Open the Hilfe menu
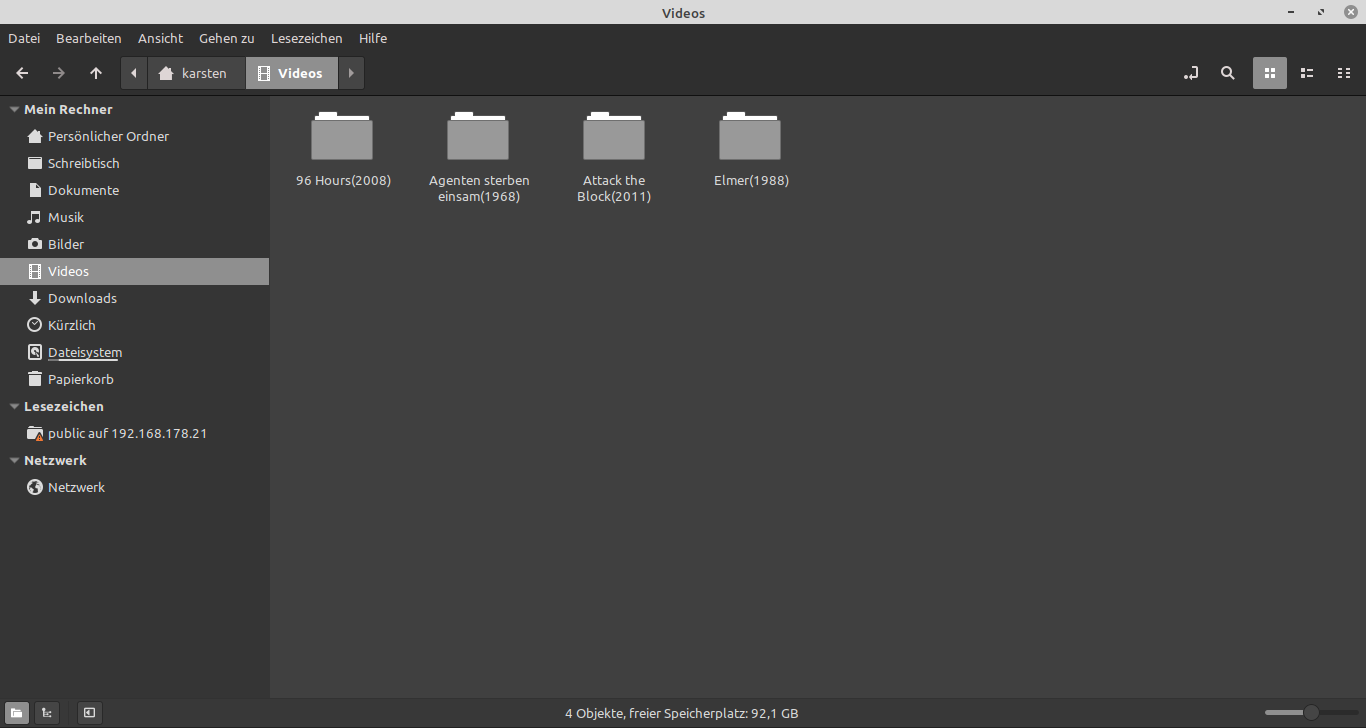The image size is (1366, 728). (373, 38)
